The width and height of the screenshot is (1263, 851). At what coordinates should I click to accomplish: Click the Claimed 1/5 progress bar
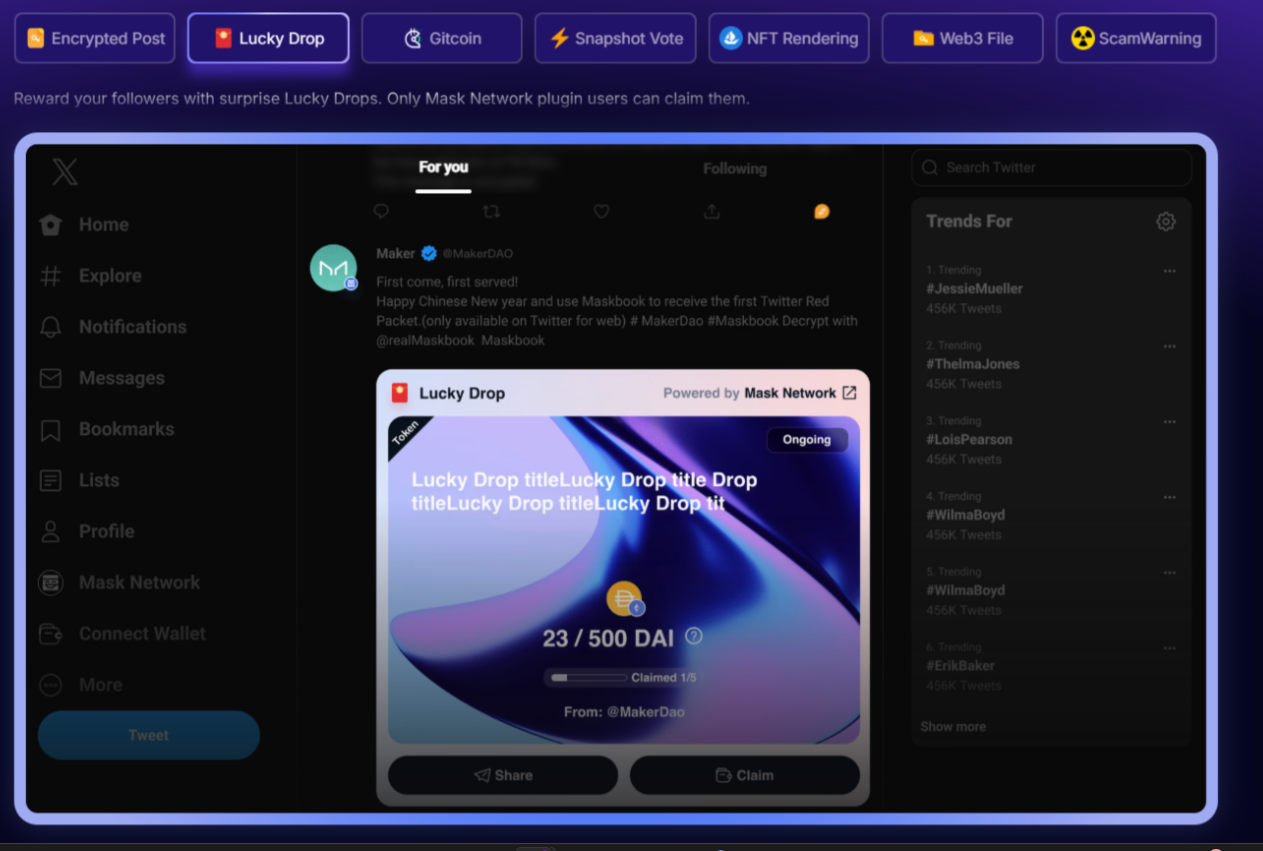[589, 678]
